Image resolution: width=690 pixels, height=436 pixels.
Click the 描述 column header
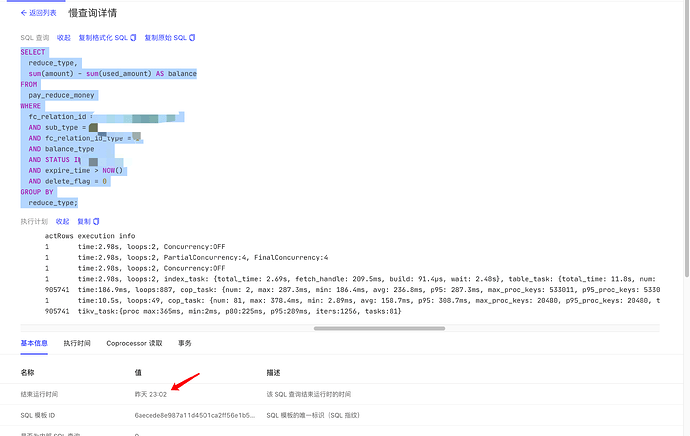pyautogui.click(x=273, y=373)
